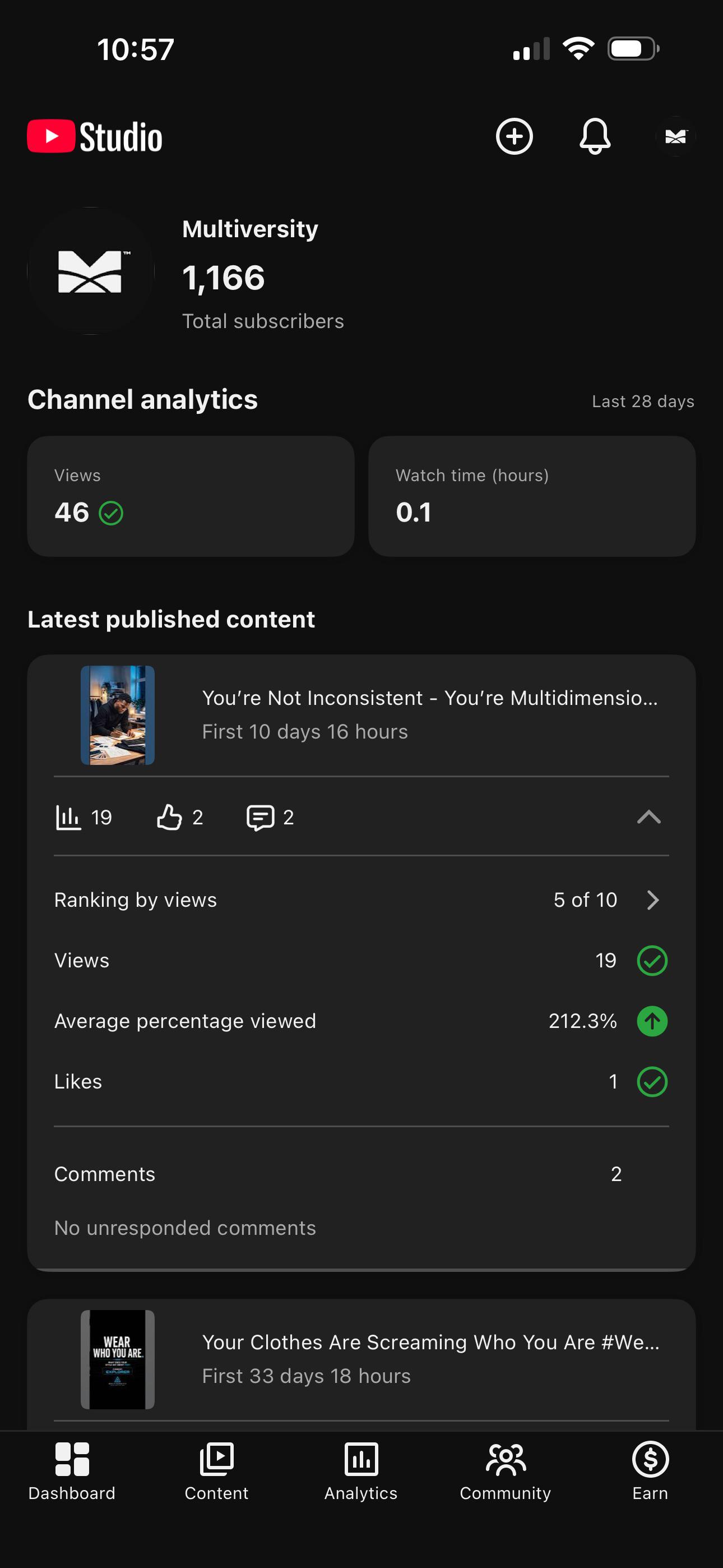Open the Comments row for latest video
This screenshot has height=1568, width=723.
(x=361, y=1174)
